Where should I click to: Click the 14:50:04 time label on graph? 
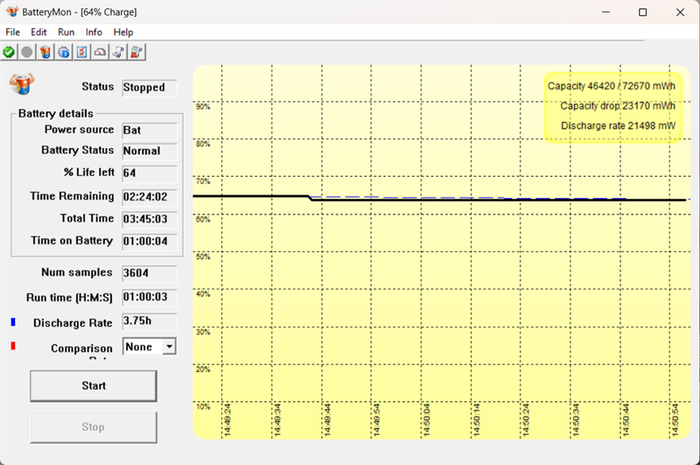426,419
